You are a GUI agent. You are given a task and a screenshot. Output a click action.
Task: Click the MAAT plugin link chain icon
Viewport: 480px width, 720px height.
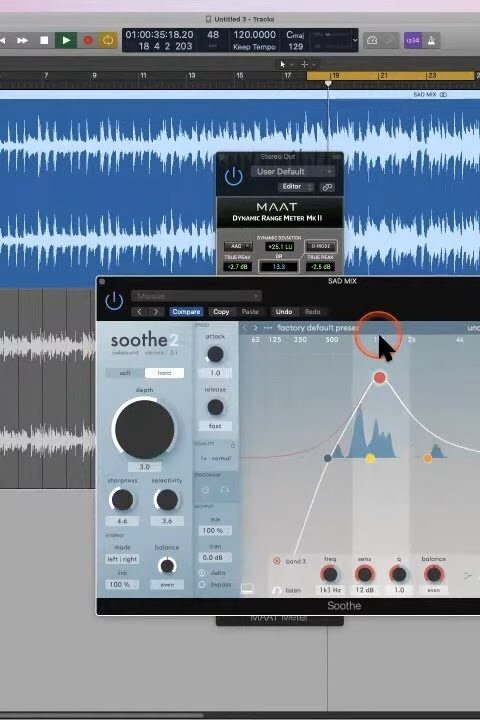click(327, 187)
